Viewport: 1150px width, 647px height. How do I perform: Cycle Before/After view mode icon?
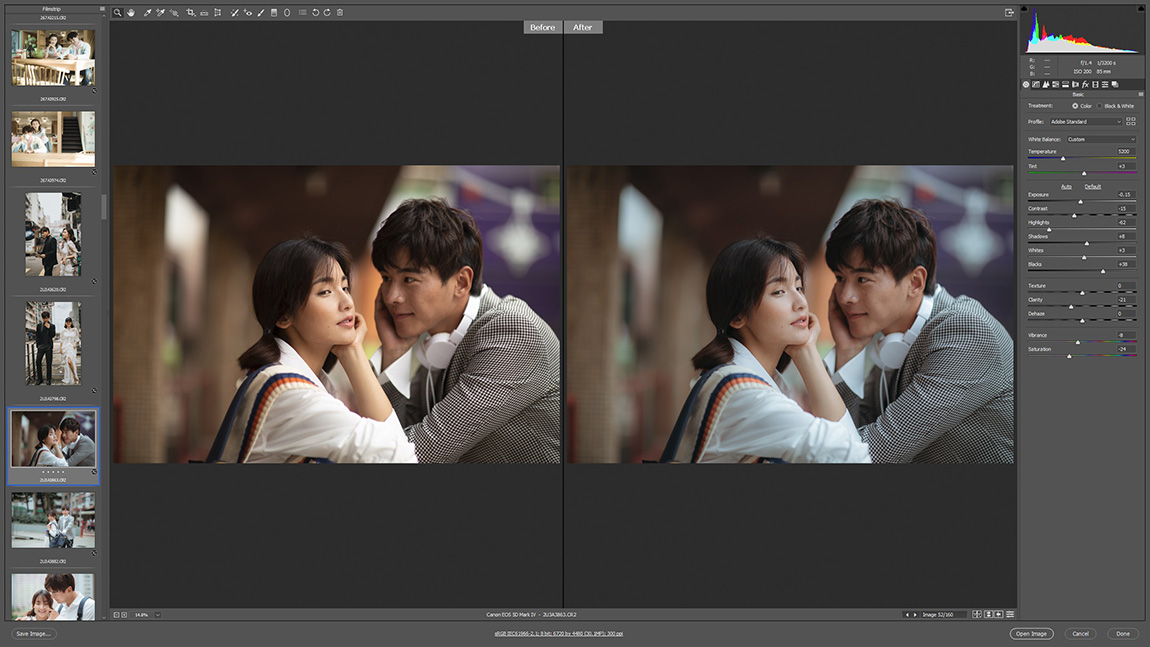pos(977,614)
